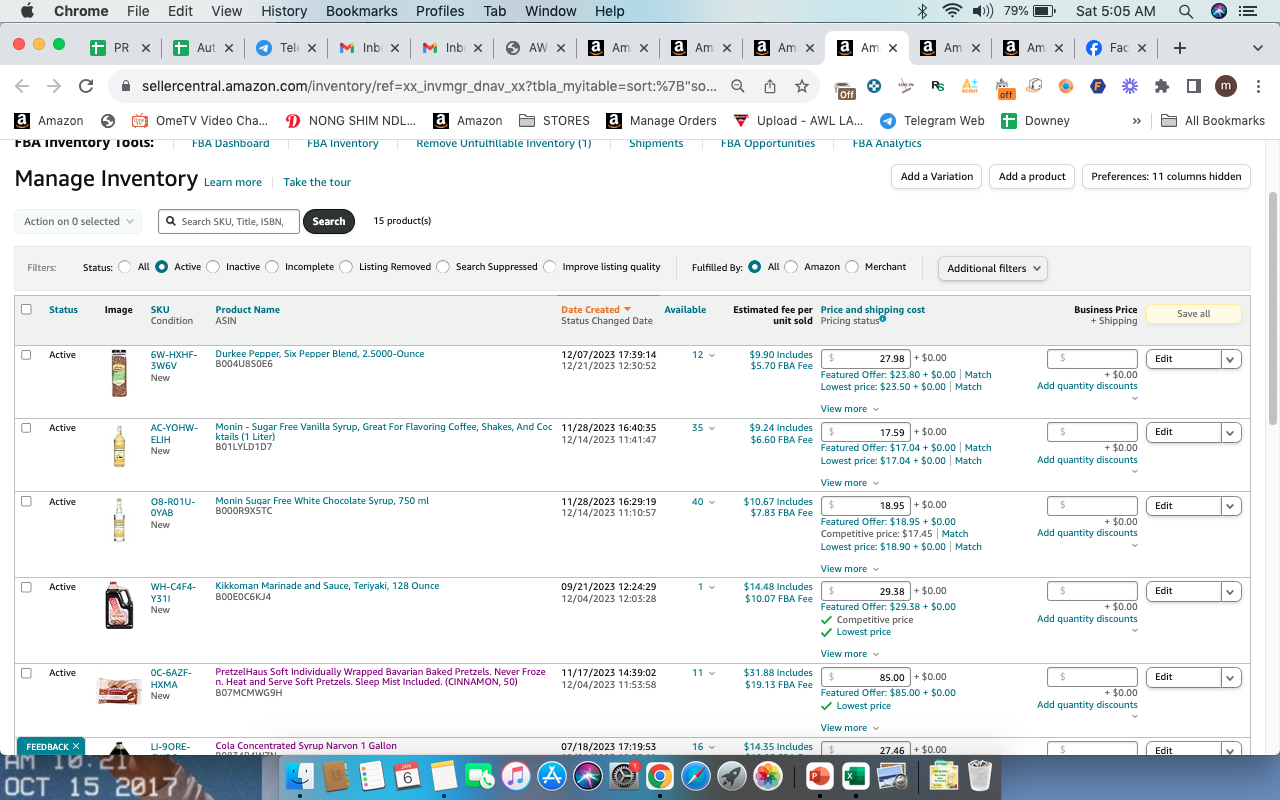1280x800 pixels.
Task: Open the 'Action on 0 selected' dropdown
Action: tap(78, 221)
